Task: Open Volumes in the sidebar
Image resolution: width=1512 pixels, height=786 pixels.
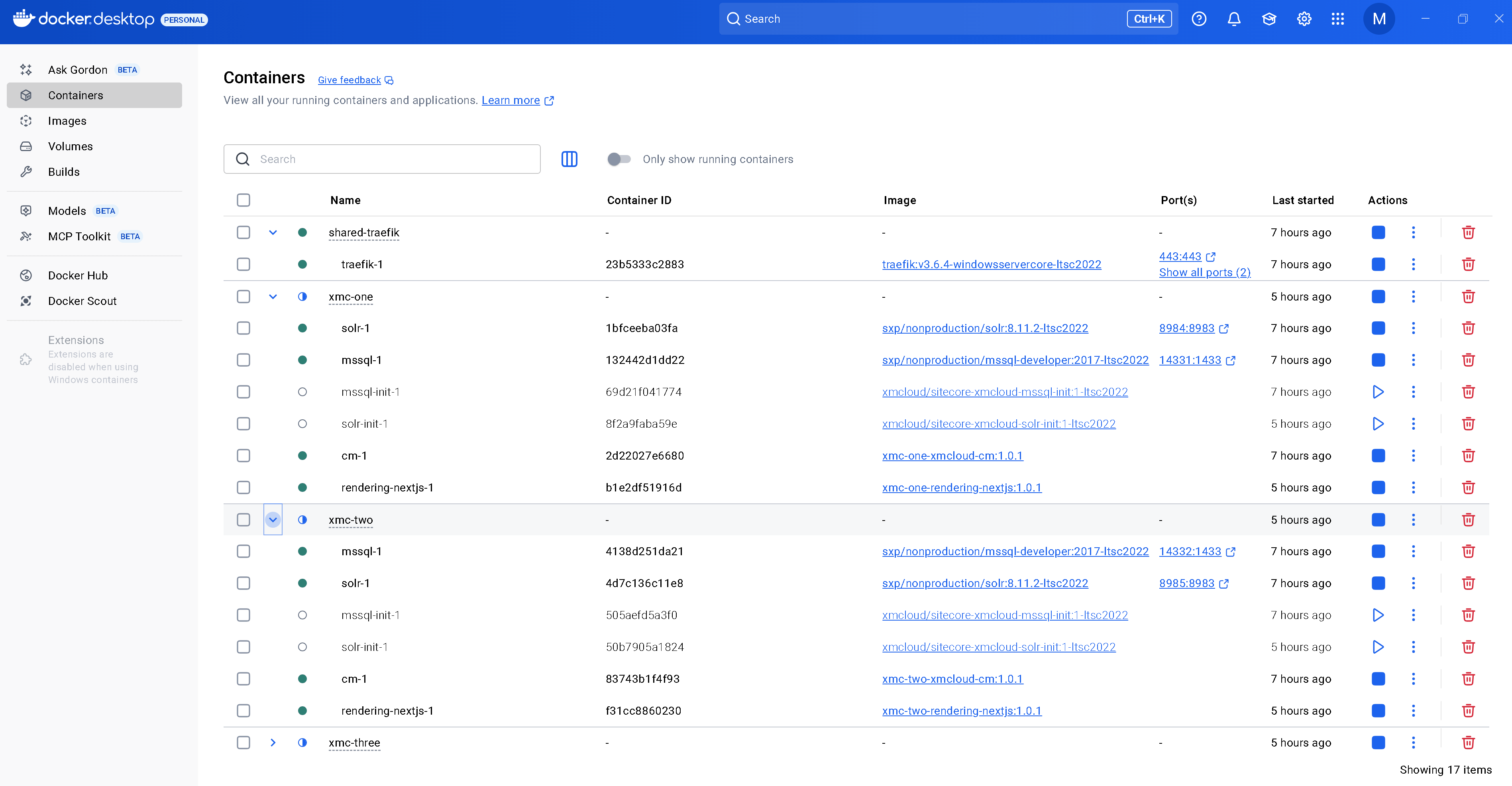Action: [70, 146]
